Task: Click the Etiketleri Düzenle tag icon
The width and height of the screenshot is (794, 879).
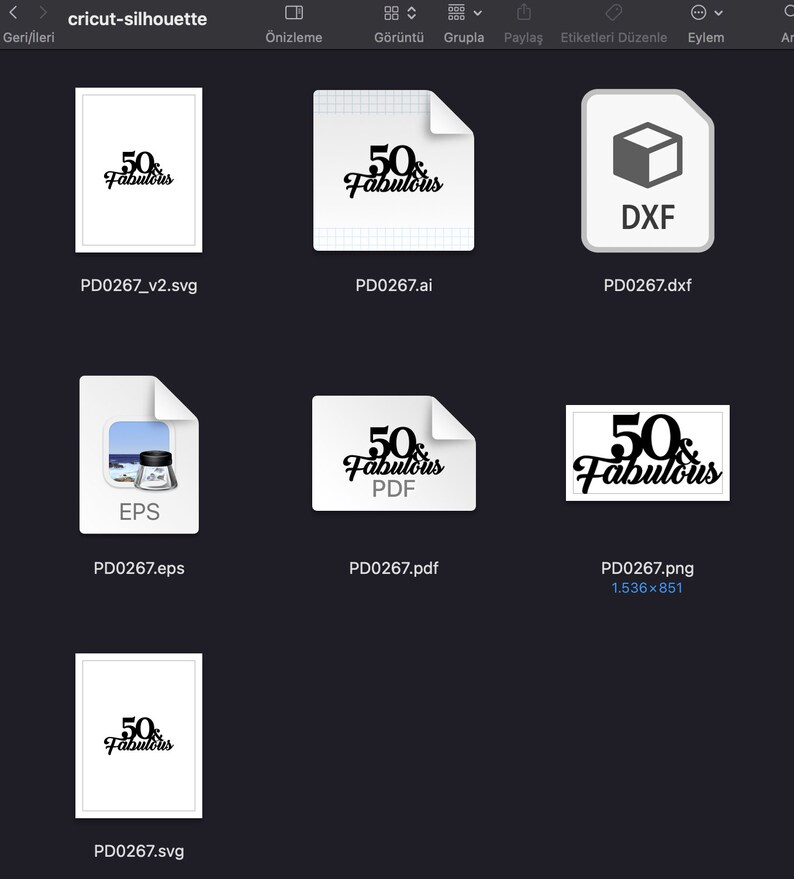Action: (614, 12)
